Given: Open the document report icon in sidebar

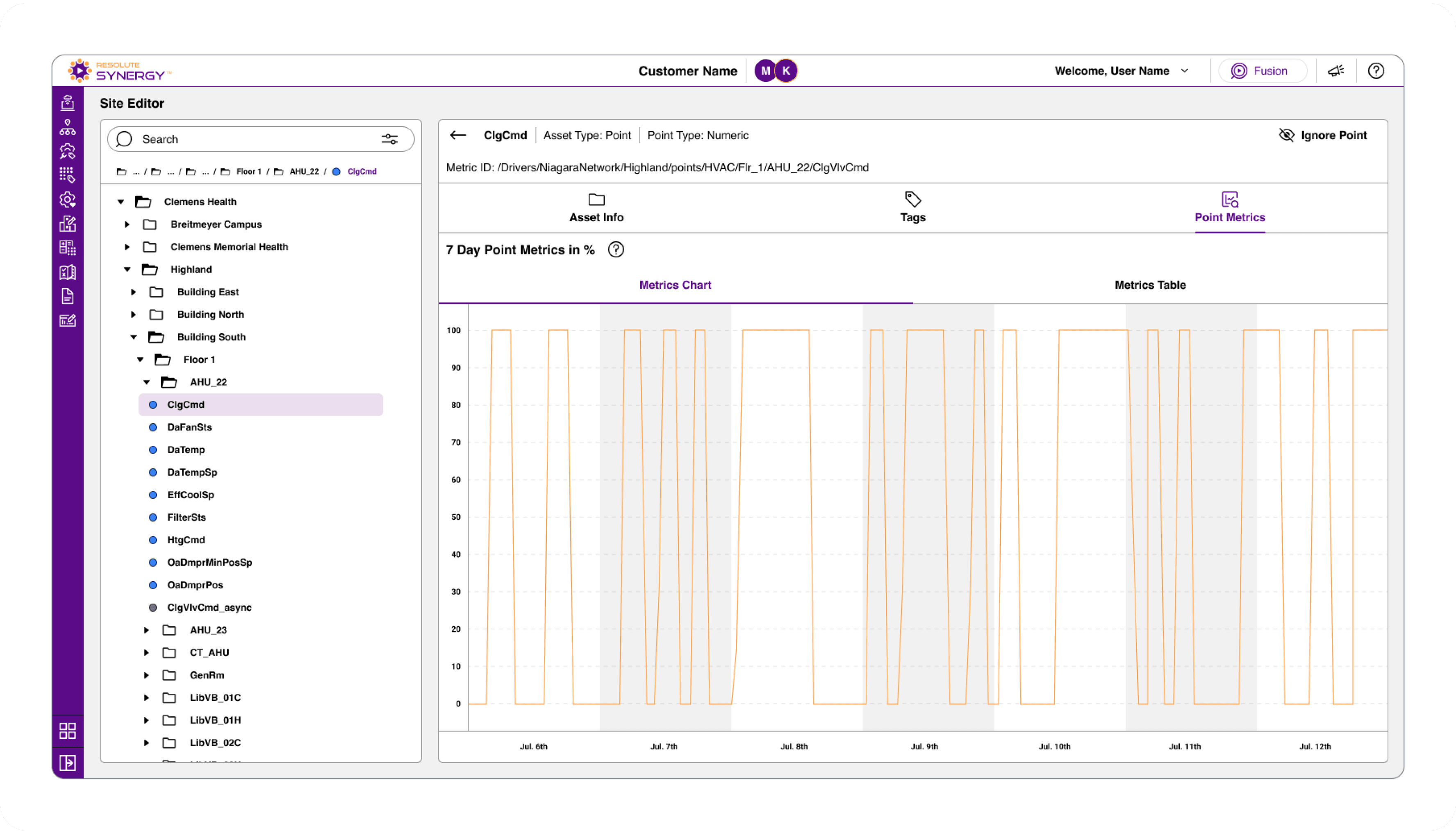Looking at the screenshot, I should (67, 296).
